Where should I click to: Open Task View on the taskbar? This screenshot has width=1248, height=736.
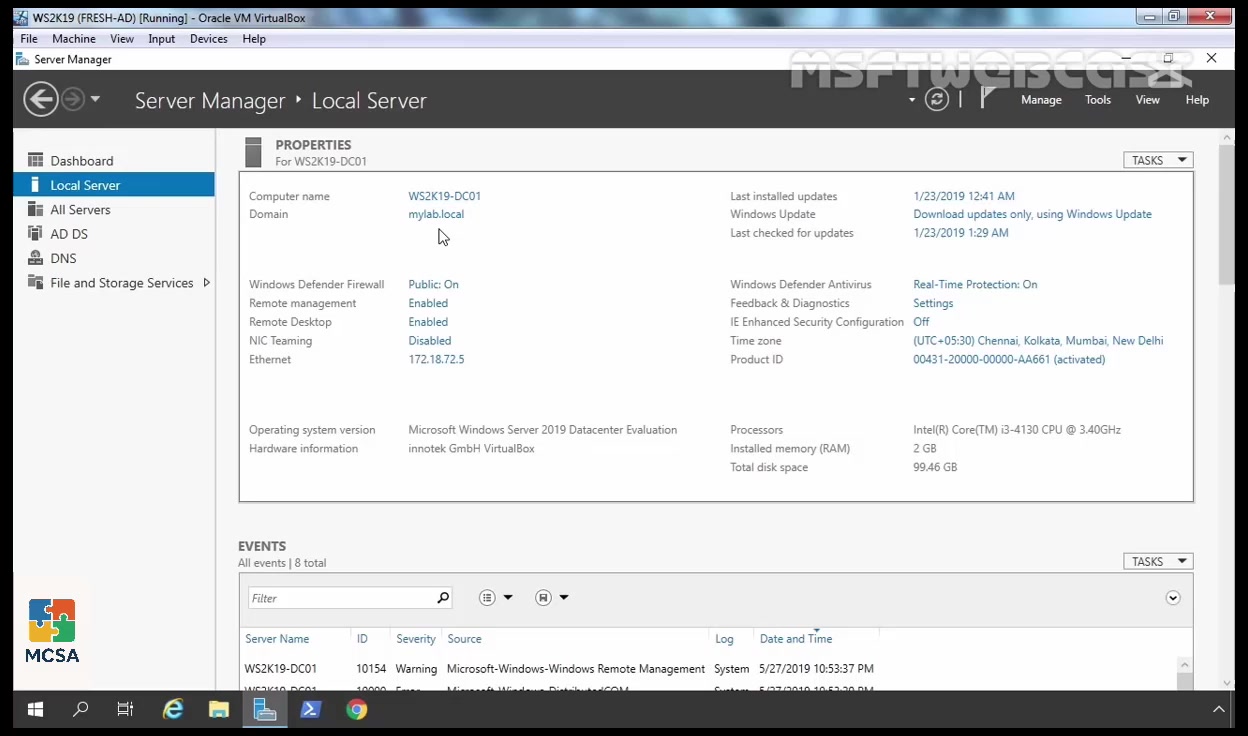click(x=125, y=710)
